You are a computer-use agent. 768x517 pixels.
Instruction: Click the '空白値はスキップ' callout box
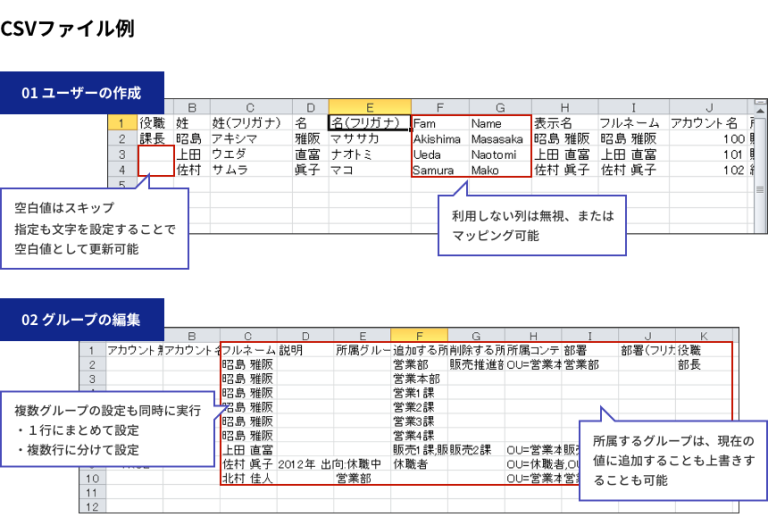tap(95, 230)
